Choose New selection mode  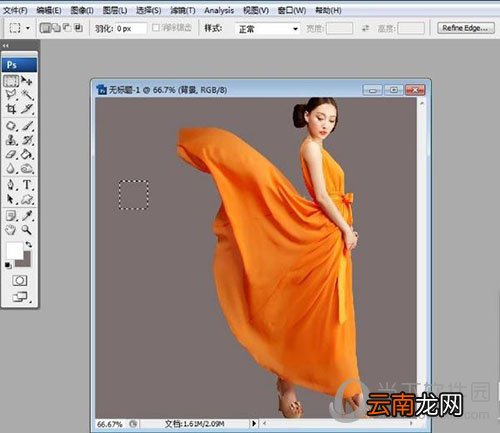point(44,28)
